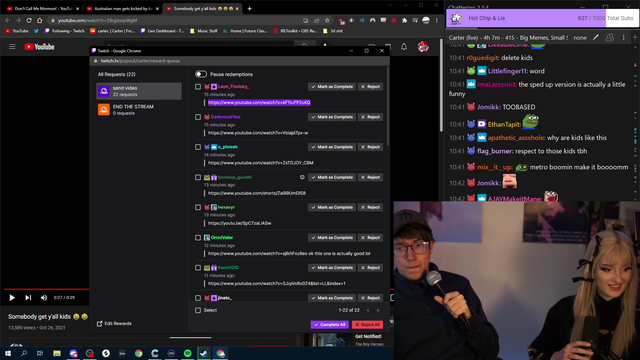
Task: Open Live Dashboard bookmark
Action: coord(162,31)
